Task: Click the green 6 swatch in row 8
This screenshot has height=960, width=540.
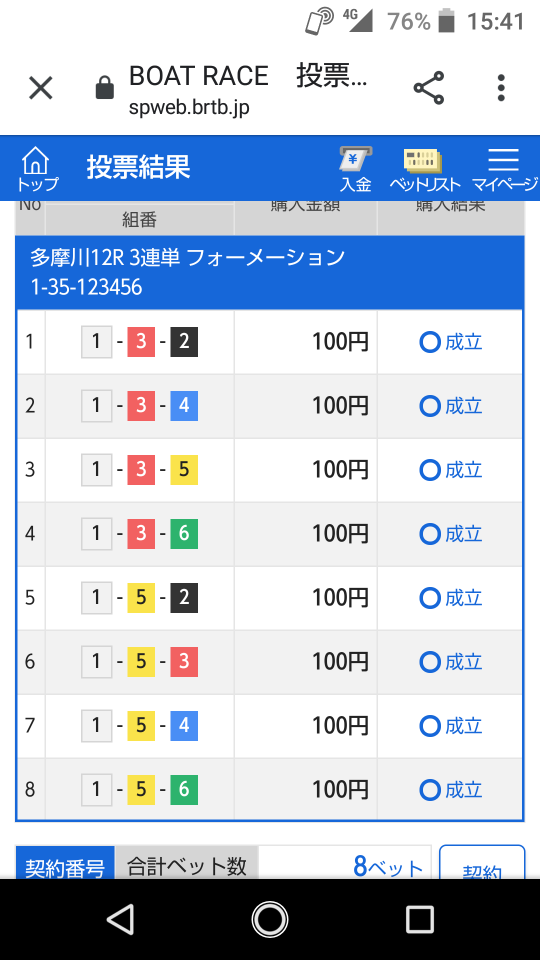Action: pyautogui.click(x=184, y=790)
